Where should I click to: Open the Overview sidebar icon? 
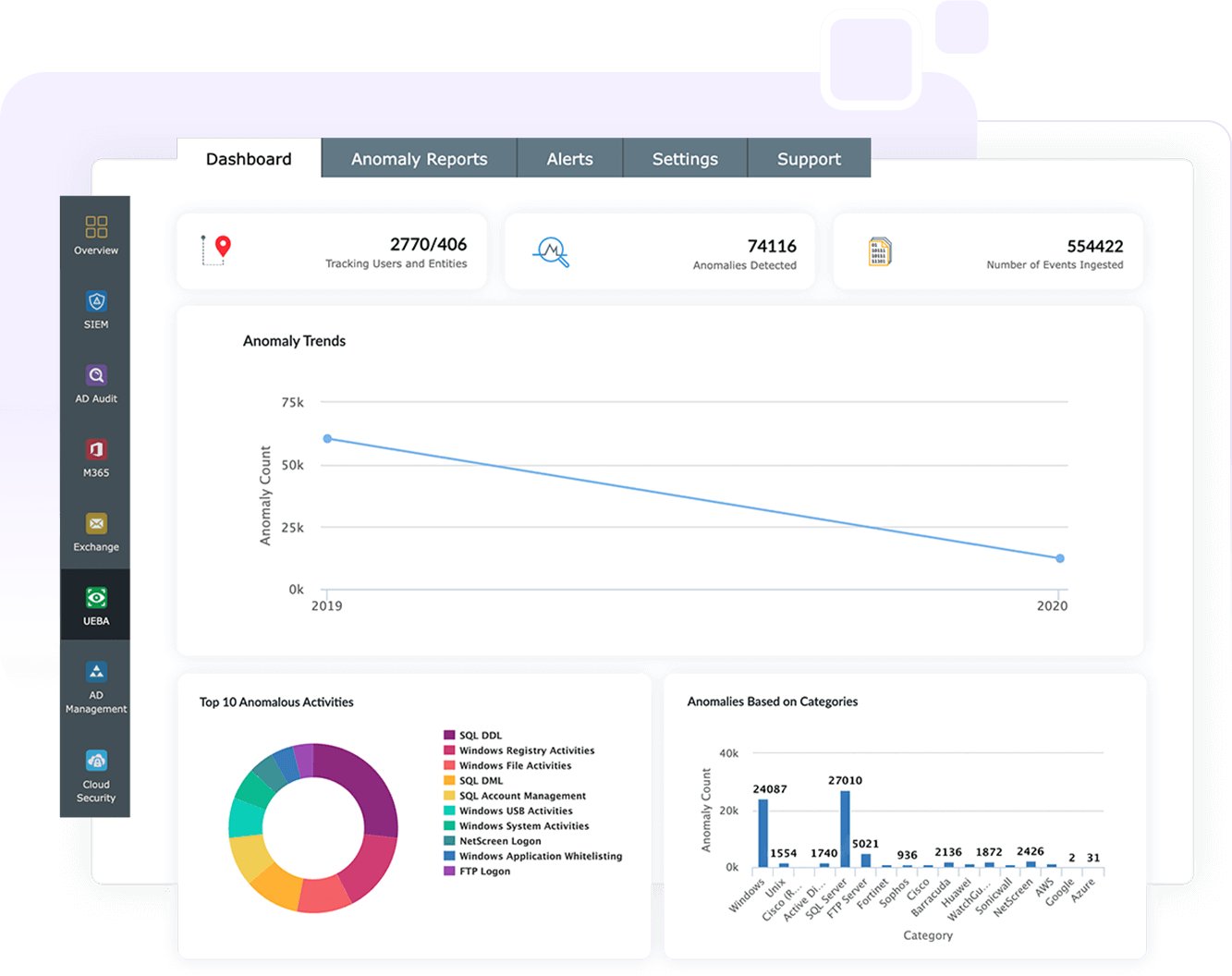pos(96,226)
